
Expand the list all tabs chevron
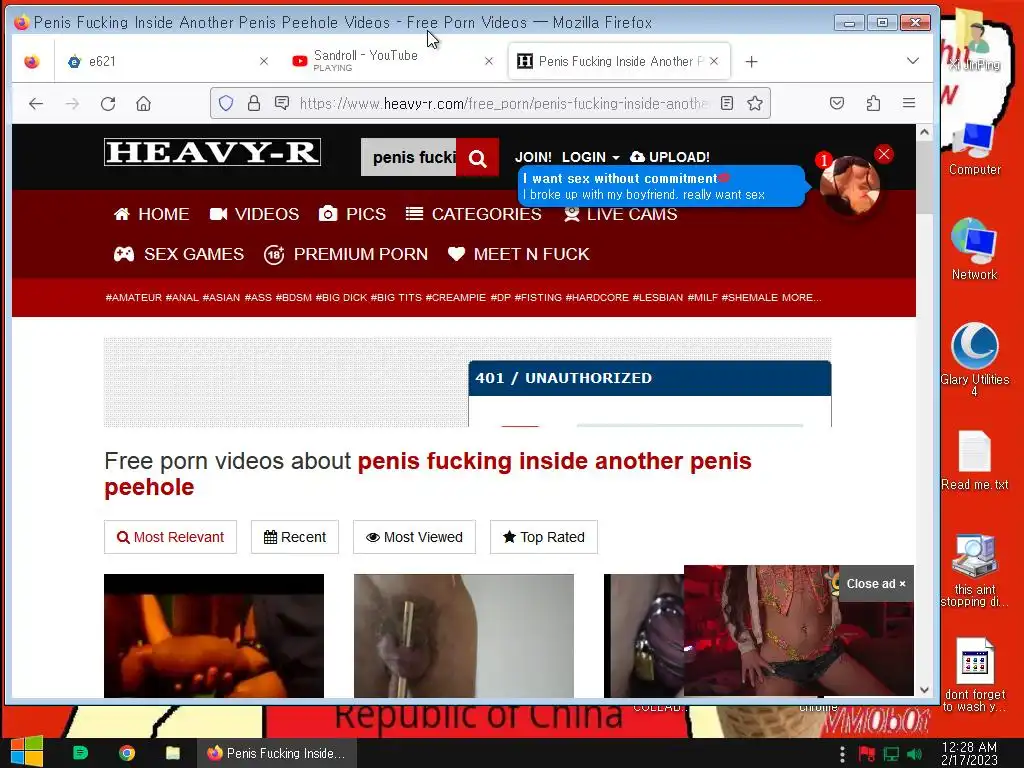(913, 61)
